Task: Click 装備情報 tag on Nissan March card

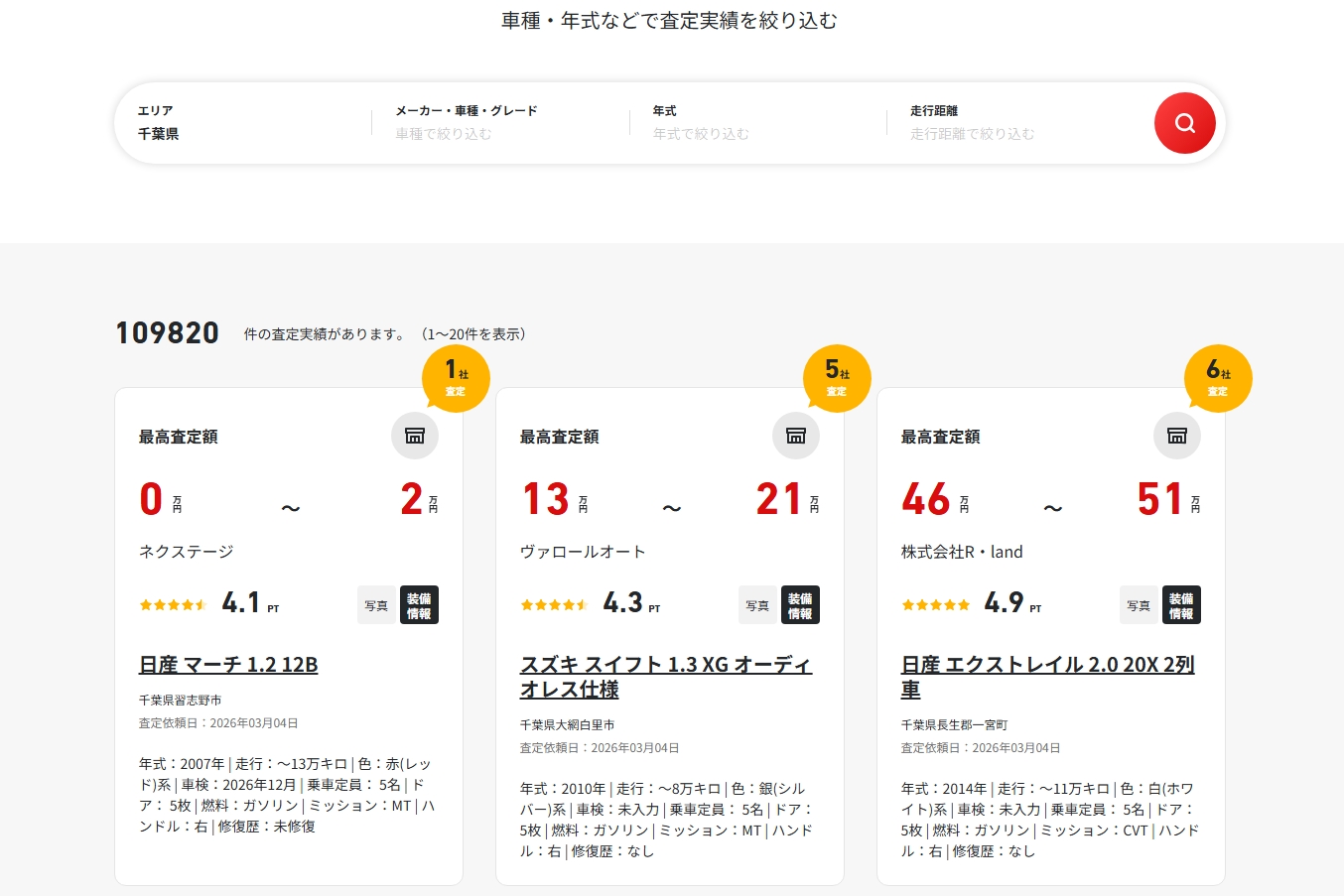Action: (419, 605)
